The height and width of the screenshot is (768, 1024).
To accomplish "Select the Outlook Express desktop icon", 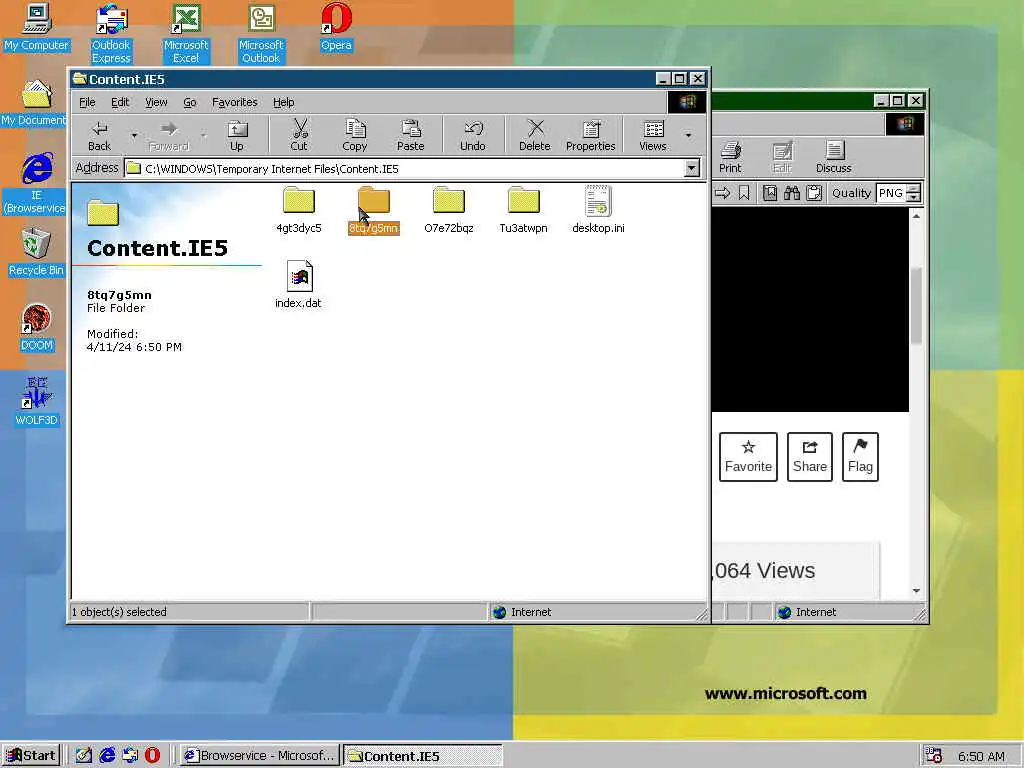I will pyautogui.click(x=111, y=34).
